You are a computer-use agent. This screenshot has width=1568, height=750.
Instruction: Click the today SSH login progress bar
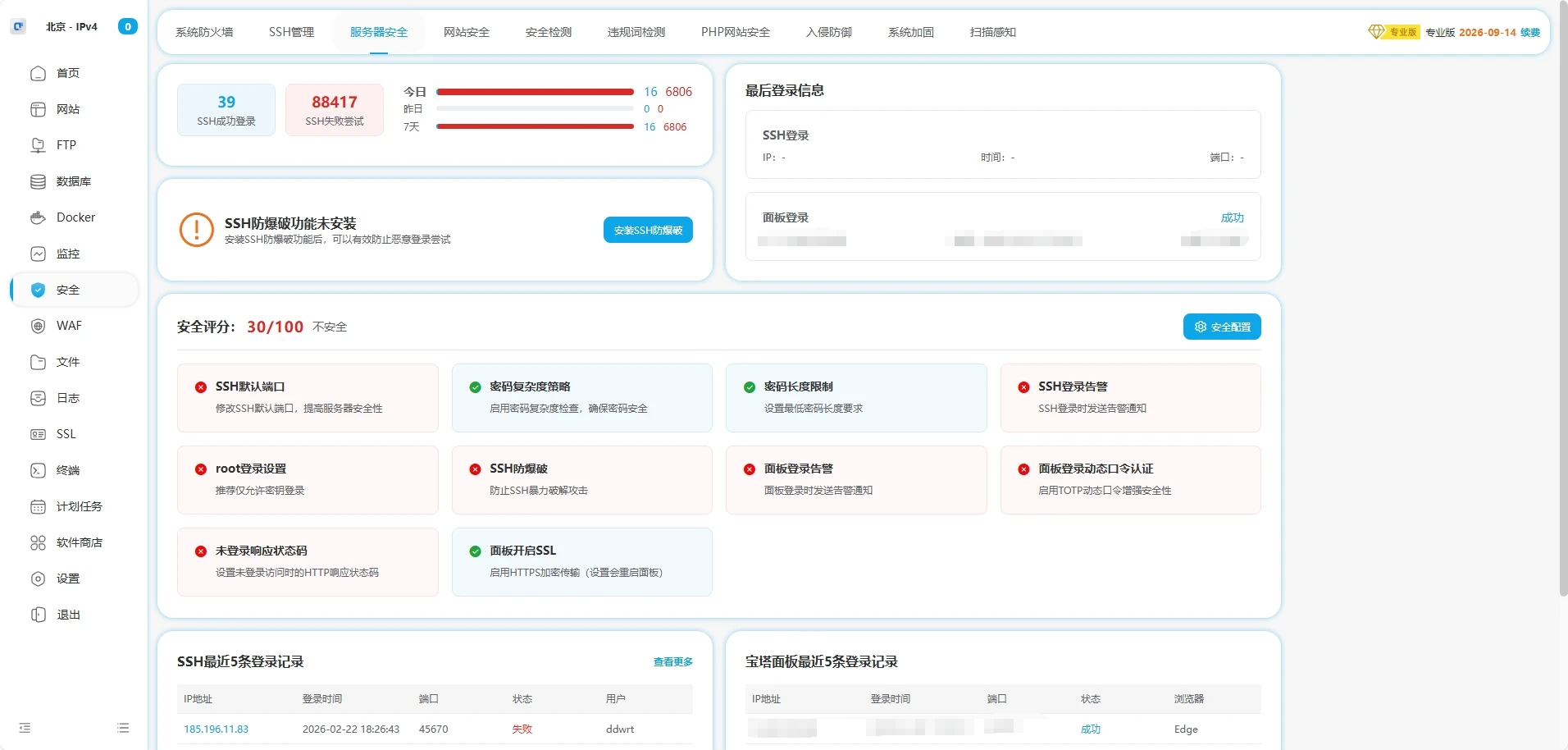click(535, 92)
